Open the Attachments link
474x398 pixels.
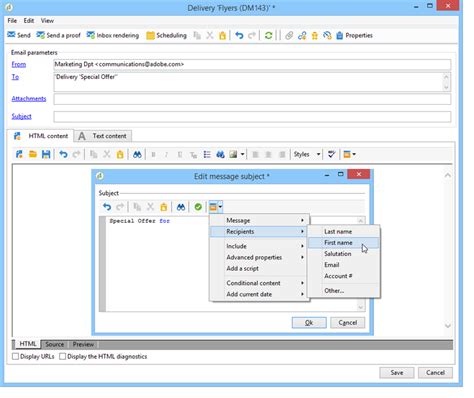pyautogui.click(x=29, y=99)
